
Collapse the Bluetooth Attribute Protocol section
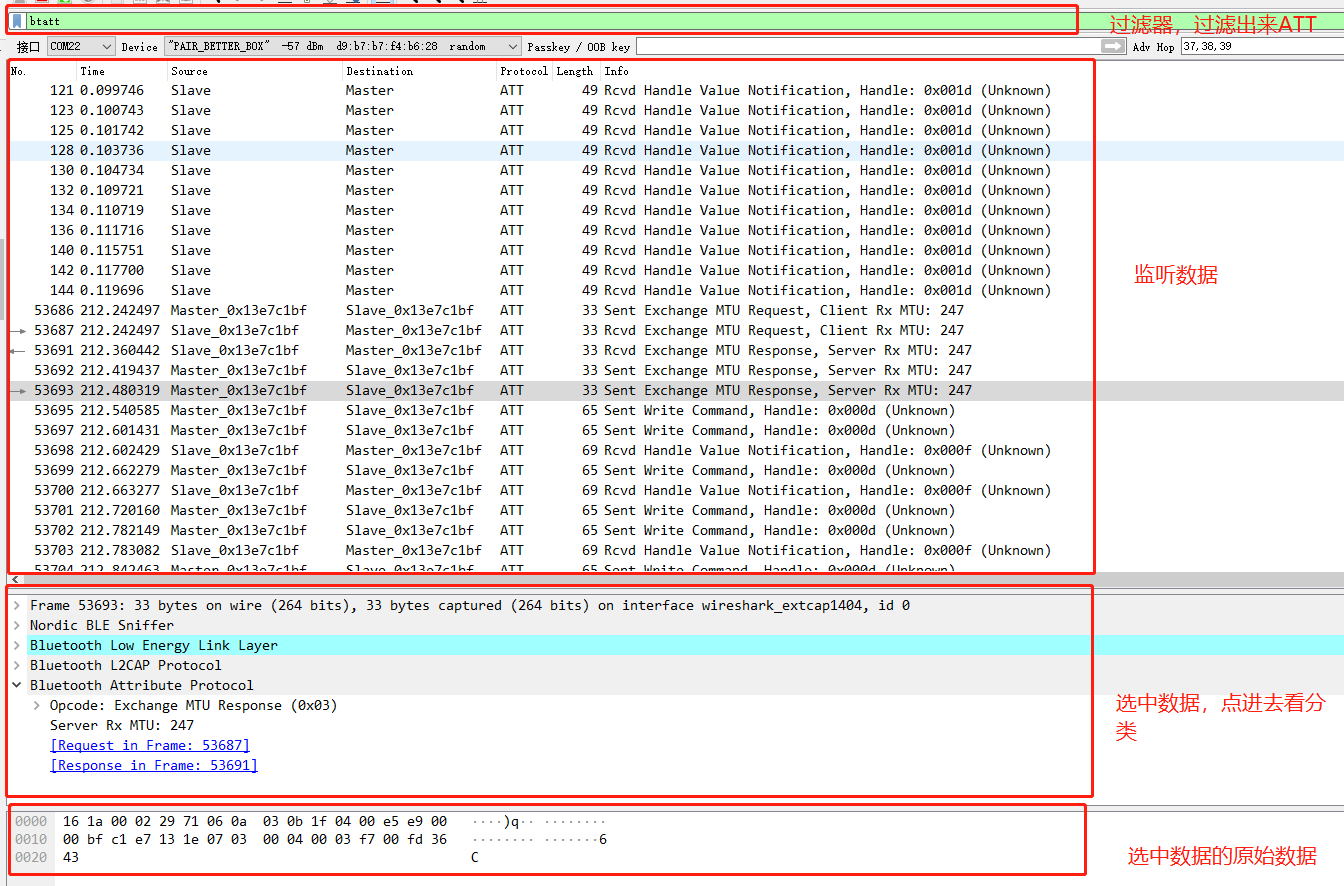[17, 685]
